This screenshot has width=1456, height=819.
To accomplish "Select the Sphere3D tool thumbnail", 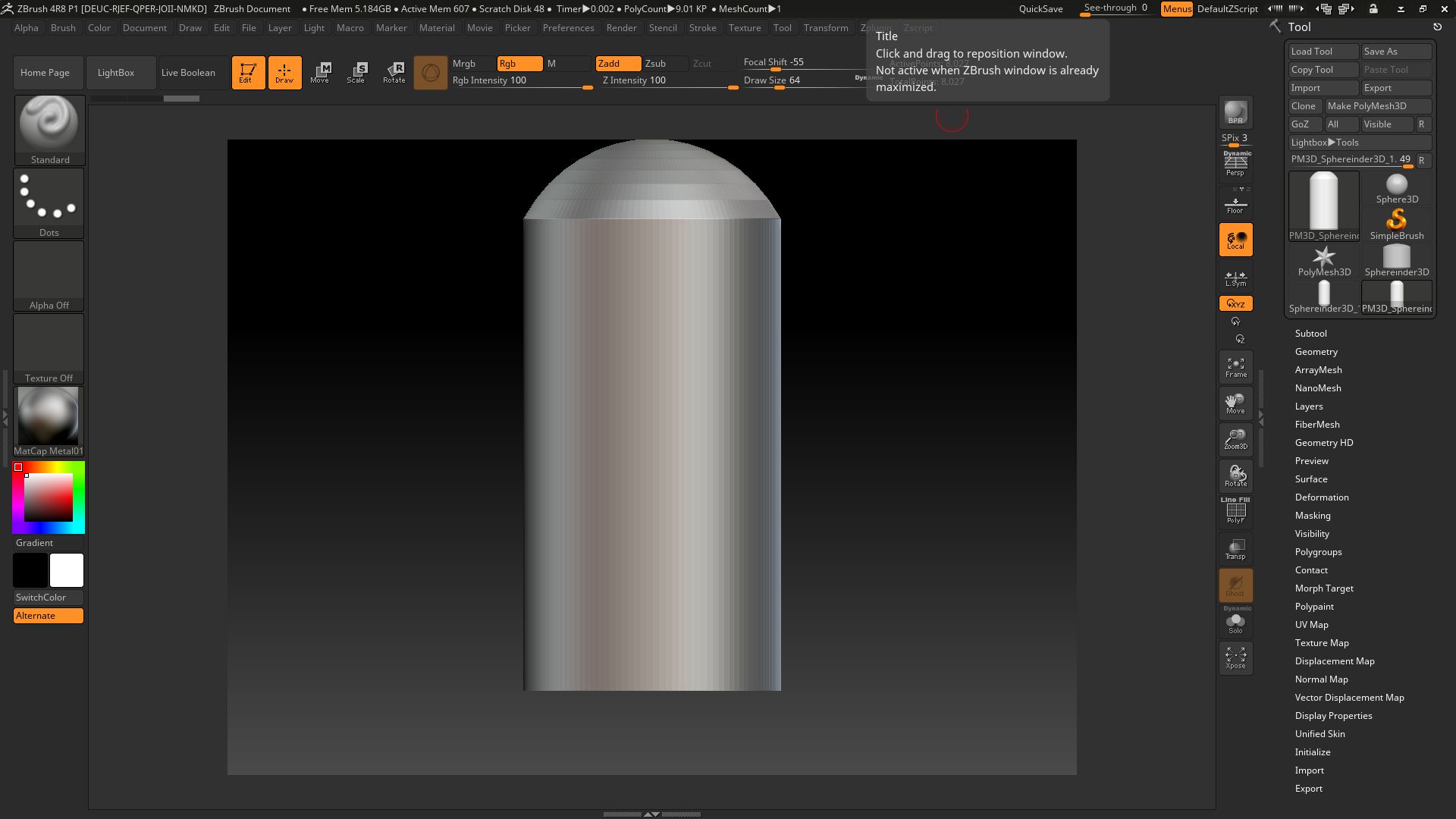I will click(x=1397, y=189).
